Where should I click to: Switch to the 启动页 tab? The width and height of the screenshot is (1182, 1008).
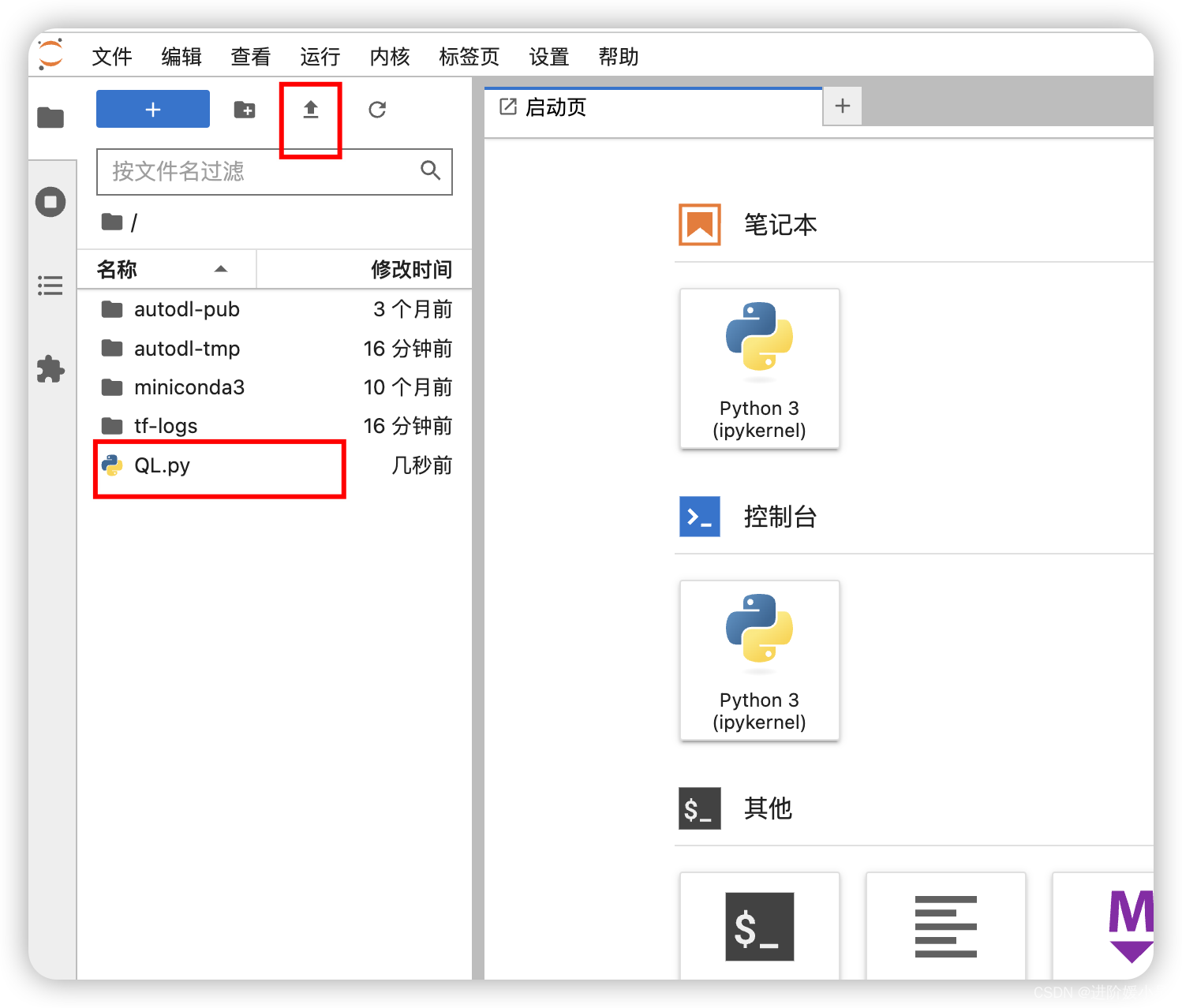click(x=653, y=107)
